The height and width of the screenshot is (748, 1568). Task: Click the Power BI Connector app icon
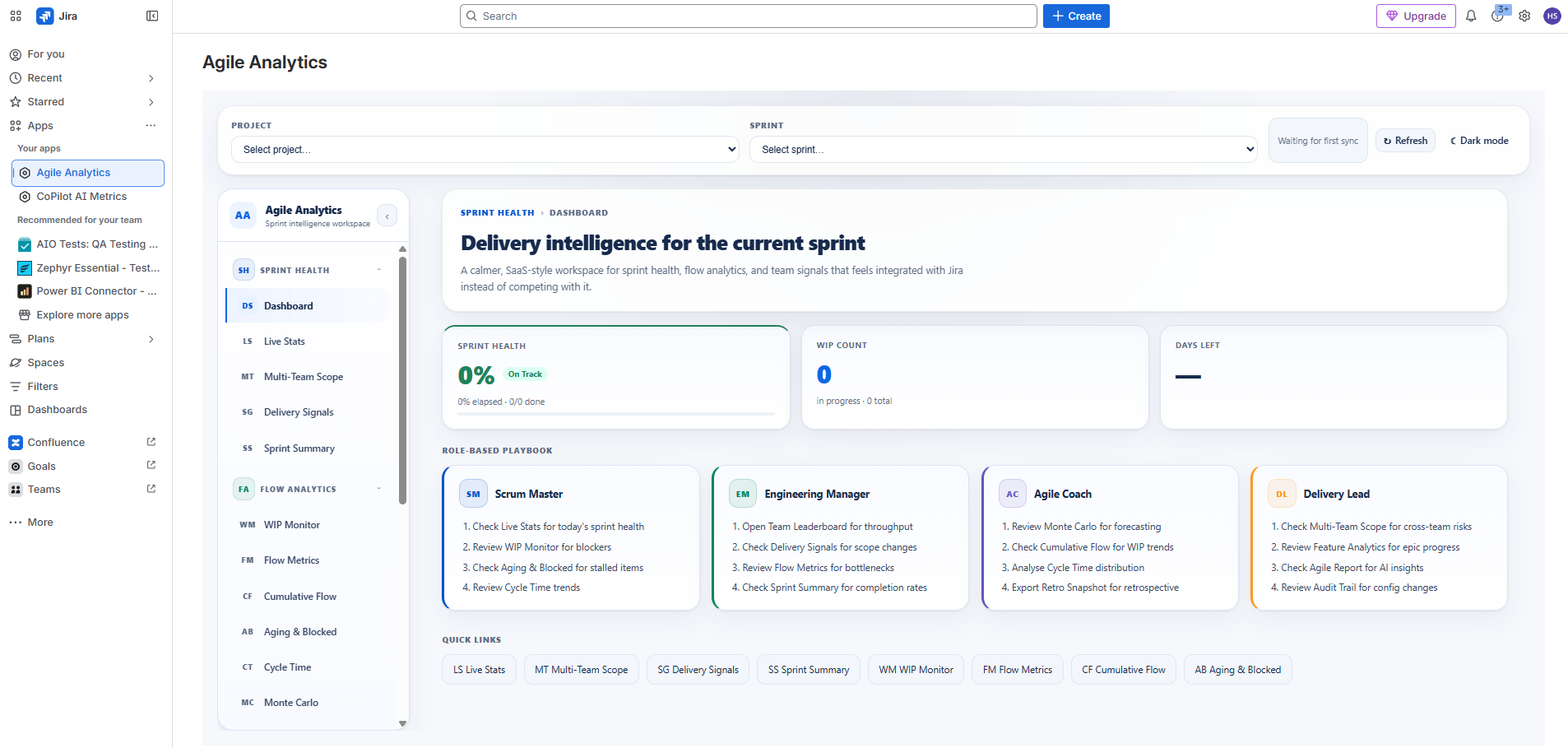coord(24,290)
